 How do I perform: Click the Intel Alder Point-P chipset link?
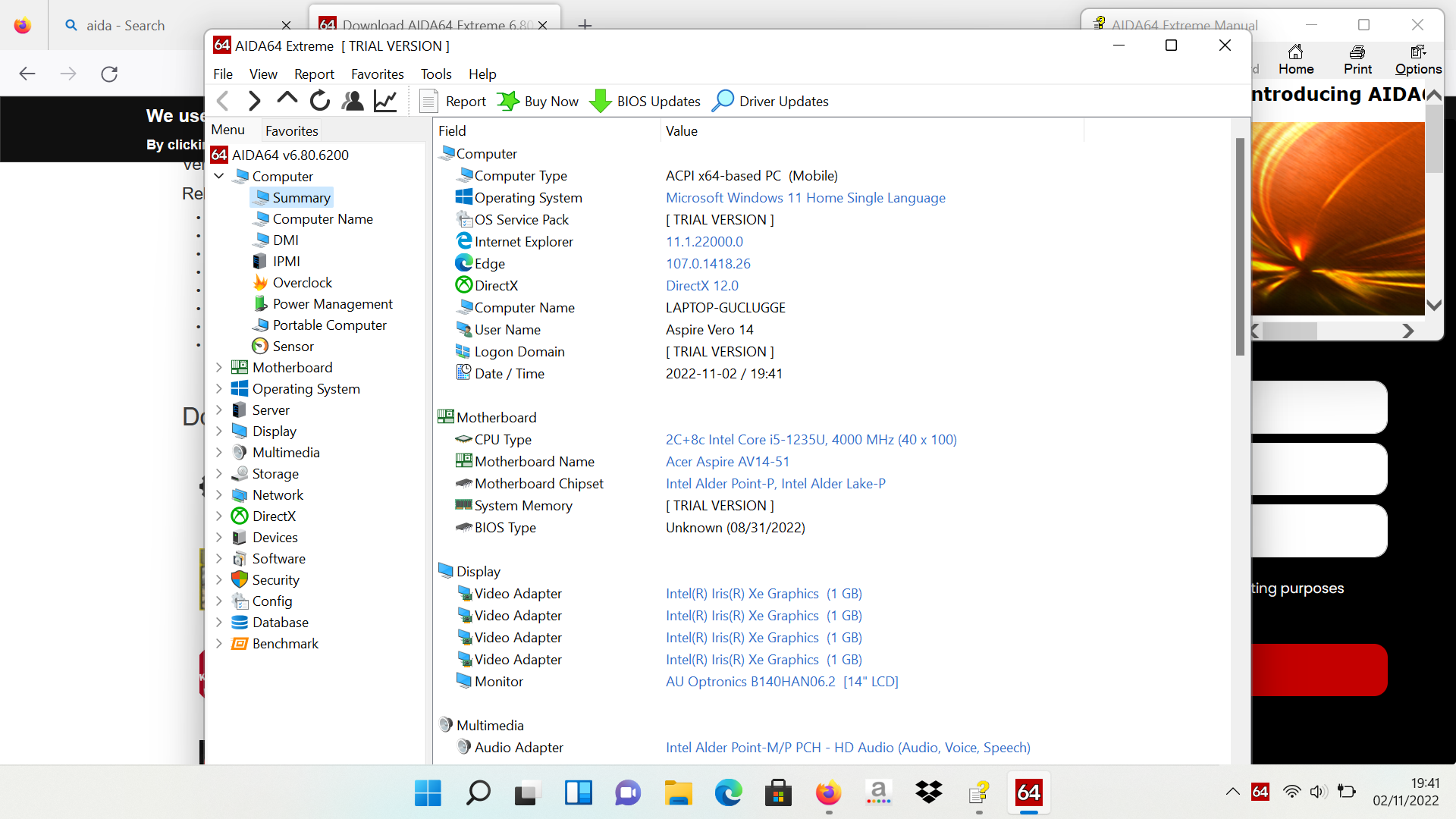click(776, 483)
